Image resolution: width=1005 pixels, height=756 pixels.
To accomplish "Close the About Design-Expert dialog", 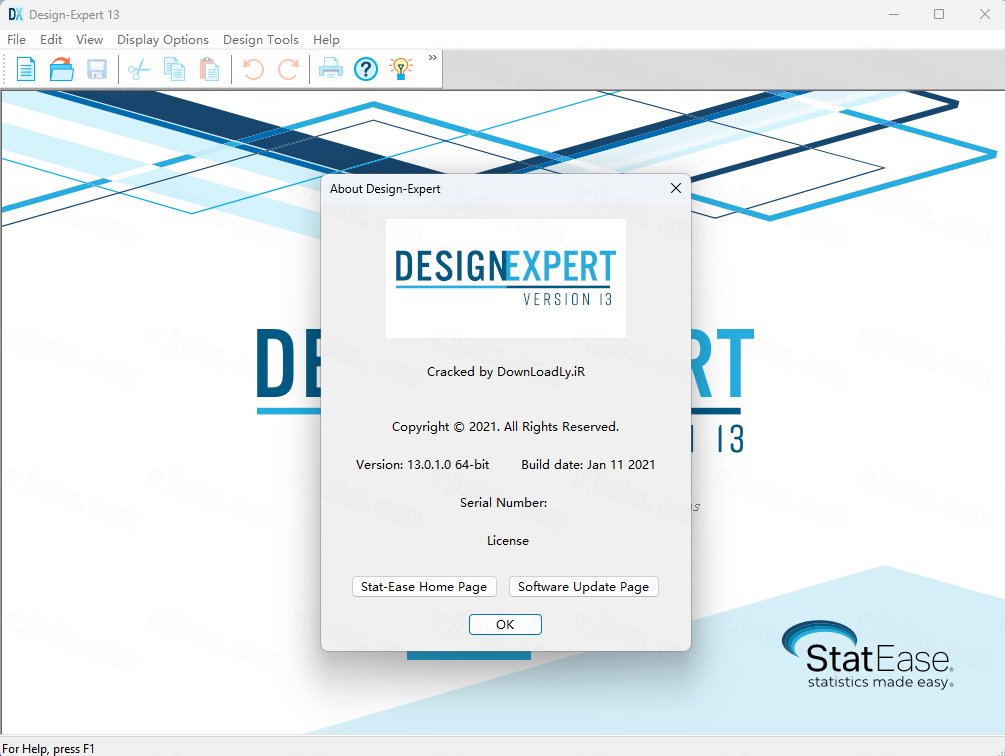I will [676, 188].
